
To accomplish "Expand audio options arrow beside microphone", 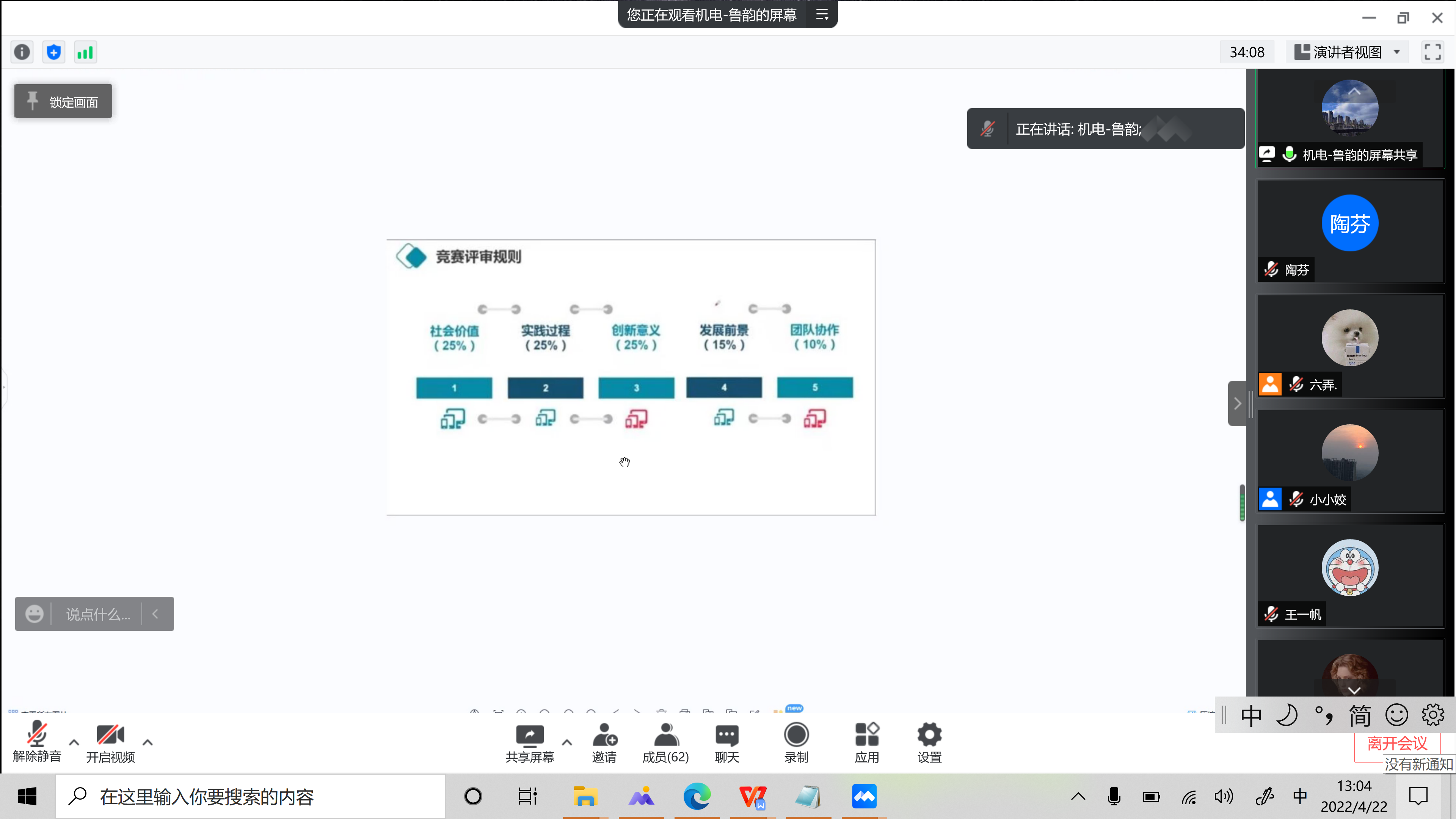I will click(x=74, y=742).
